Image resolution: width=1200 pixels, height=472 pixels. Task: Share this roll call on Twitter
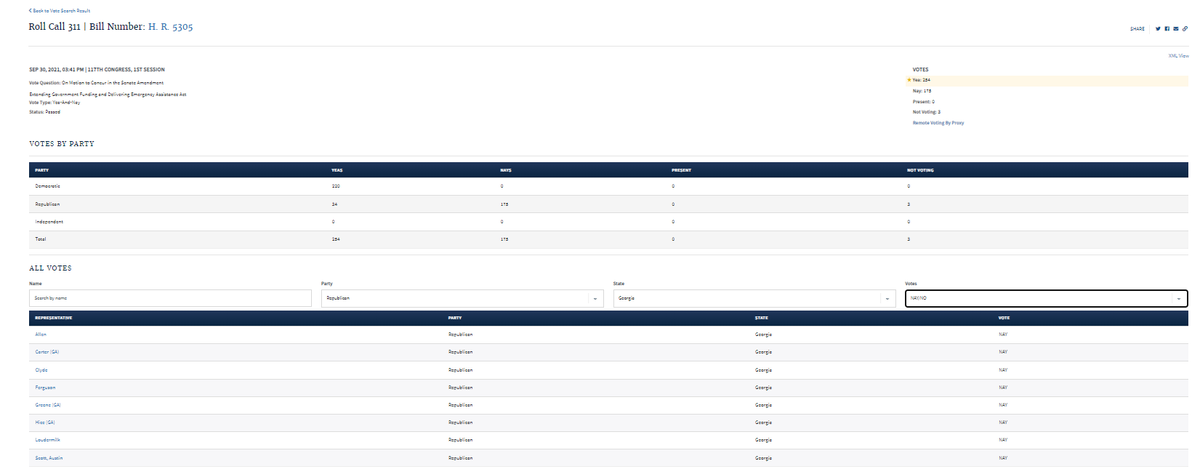coord(1159,28)
